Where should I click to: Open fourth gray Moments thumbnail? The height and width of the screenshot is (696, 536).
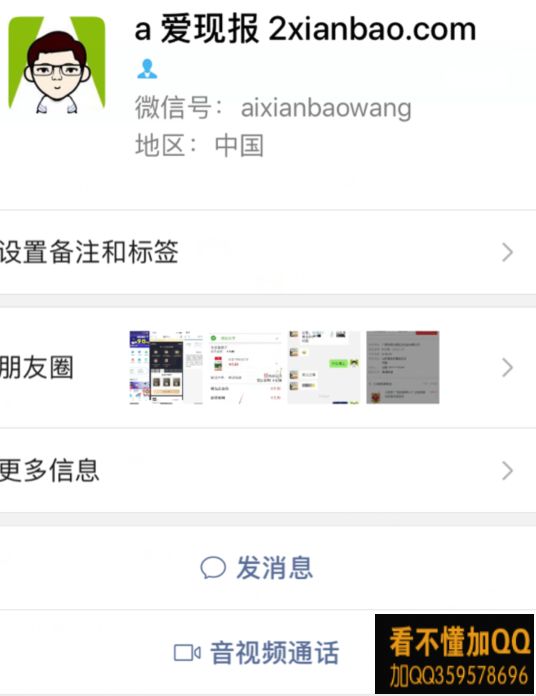tap(403, 368)
